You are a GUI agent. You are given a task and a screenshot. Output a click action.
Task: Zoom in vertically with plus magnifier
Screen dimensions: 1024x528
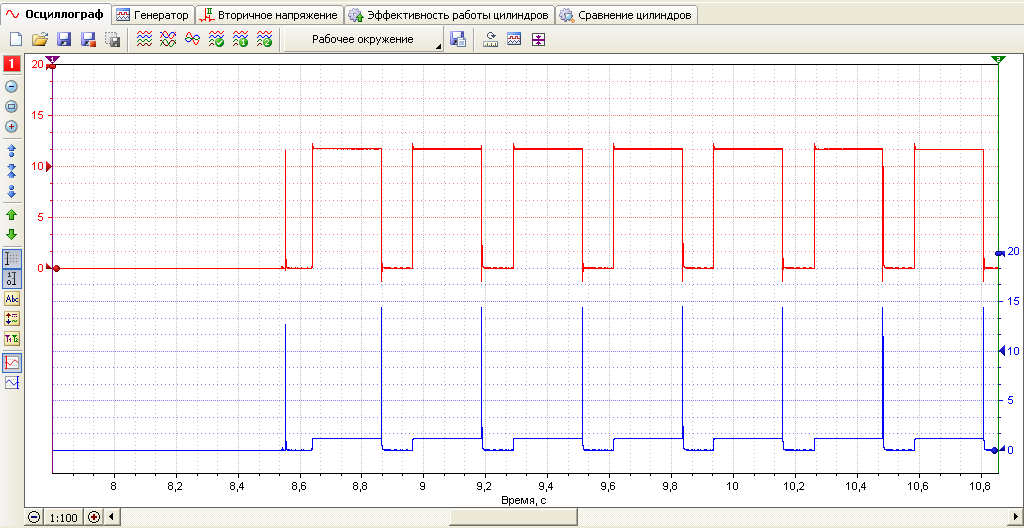(x=11, y=127)
